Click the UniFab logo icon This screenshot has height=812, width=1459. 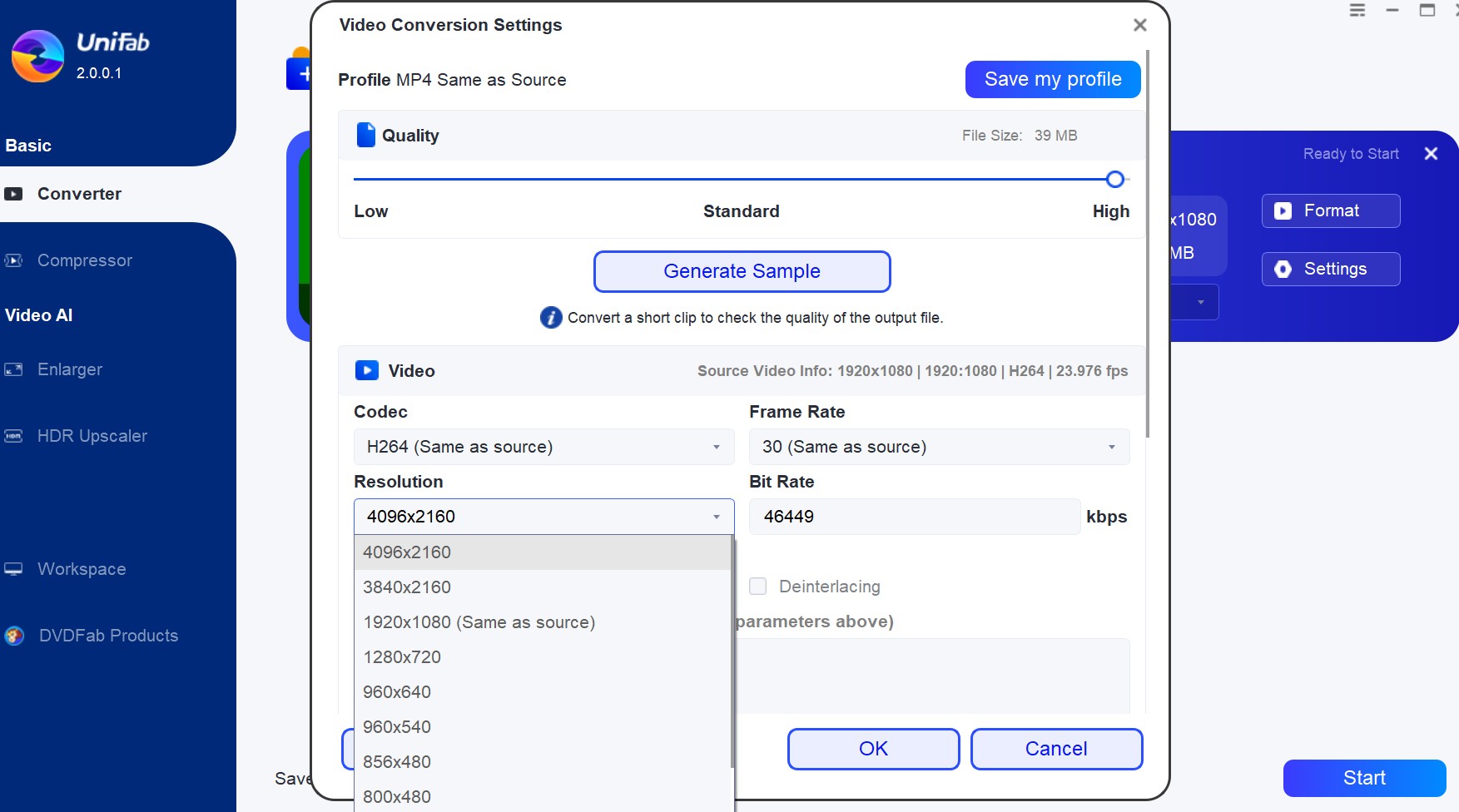pos(37,56)
